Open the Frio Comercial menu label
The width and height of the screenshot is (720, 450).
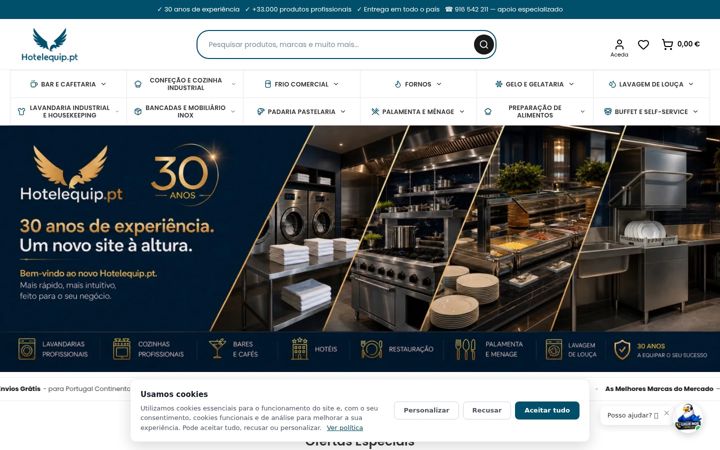coord(301,84)
